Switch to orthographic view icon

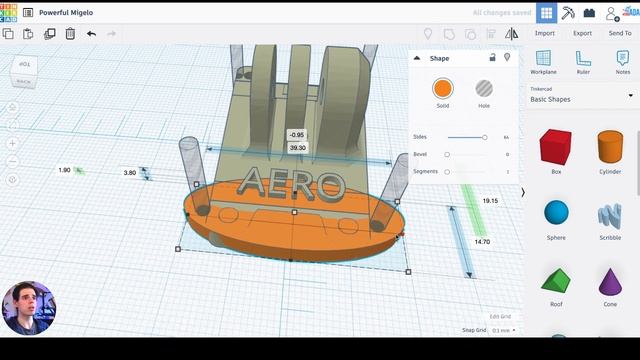click(x=12, y=180)
